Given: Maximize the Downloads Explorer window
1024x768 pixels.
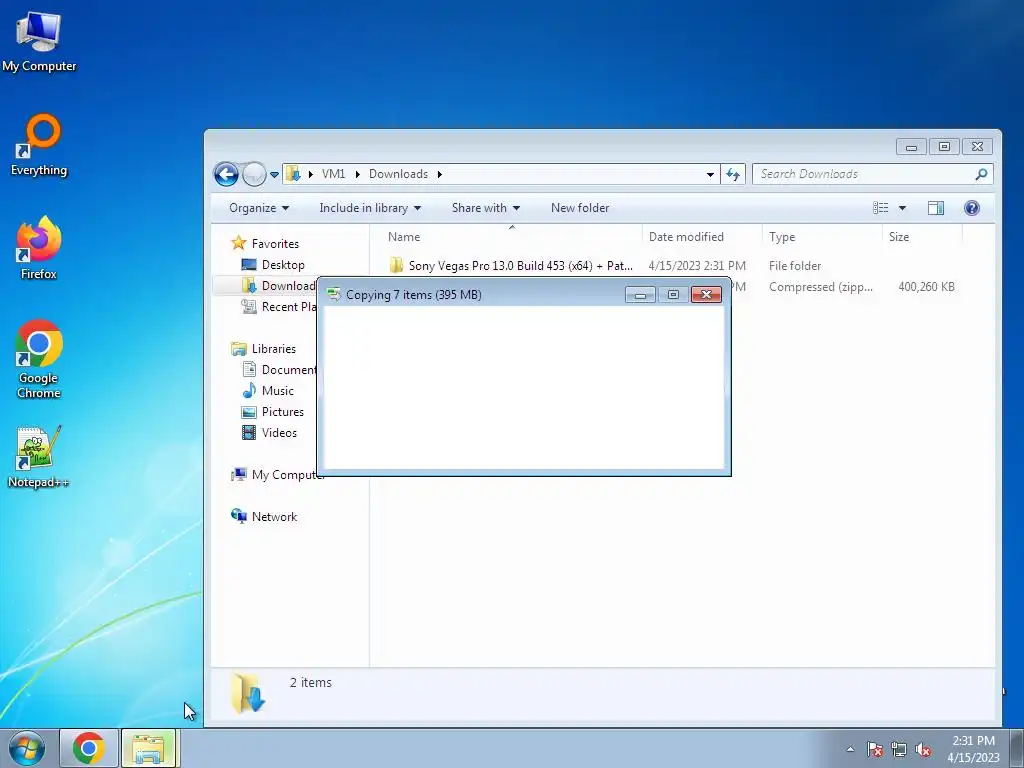Looking at the screenshot, I should coord(944,147).
